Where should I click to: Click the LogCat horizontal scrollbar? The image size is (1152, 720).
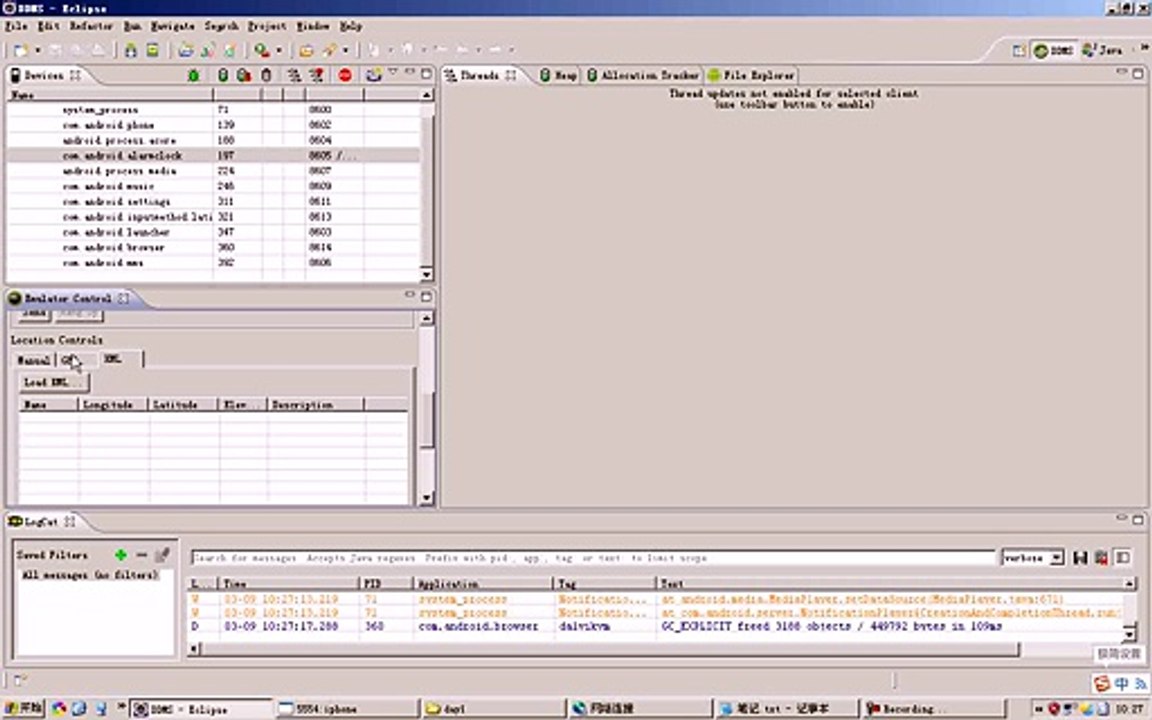[610, 649]
